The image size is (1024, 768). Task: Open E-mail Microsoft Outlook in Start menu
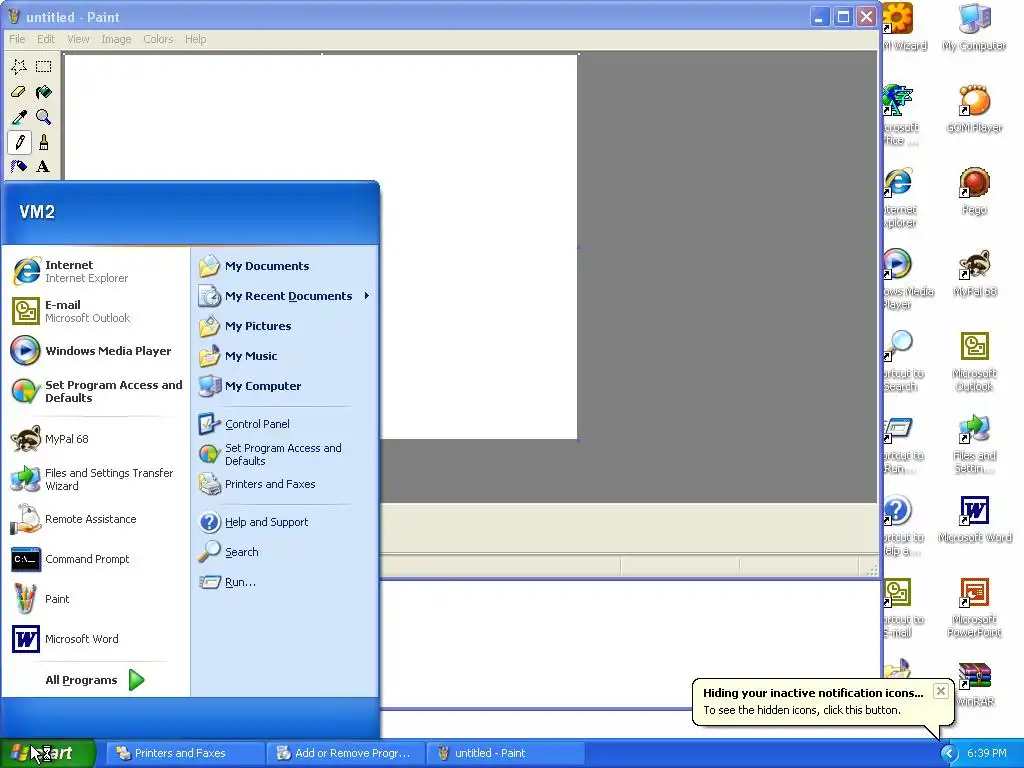tap(96, 311)
